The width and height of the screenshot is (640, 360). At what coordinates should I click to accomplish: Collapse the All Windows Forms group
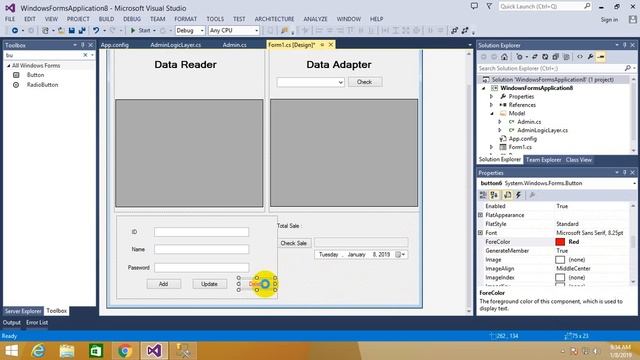[8, 66]
